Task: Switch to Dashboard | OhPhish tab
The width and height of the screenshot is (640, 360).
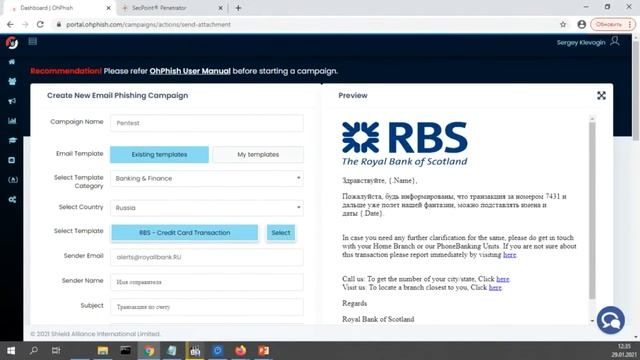Action: tap(60, 8)
